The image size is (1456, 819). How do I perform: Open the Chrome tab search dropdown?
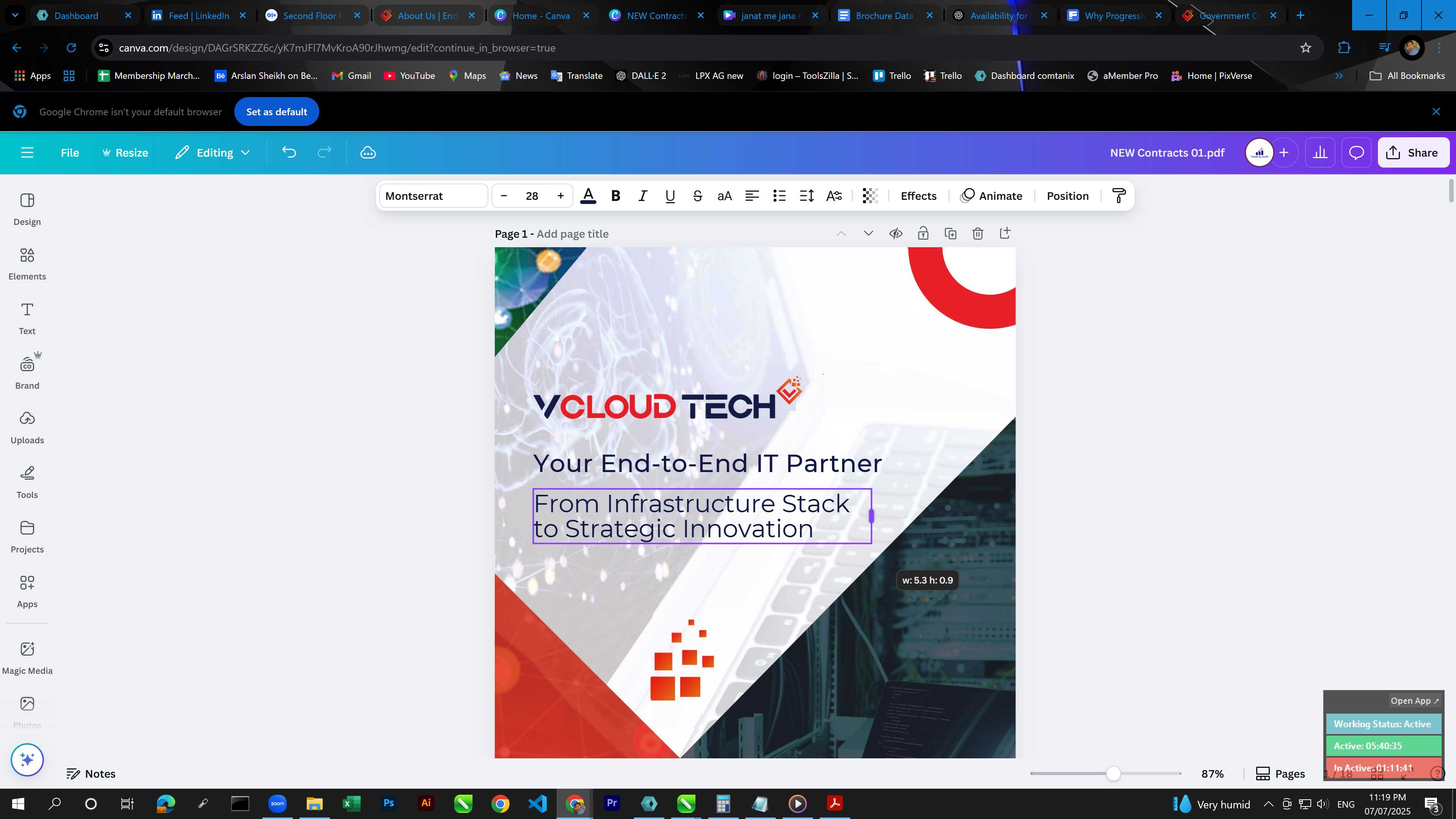(x=15, y=16)
